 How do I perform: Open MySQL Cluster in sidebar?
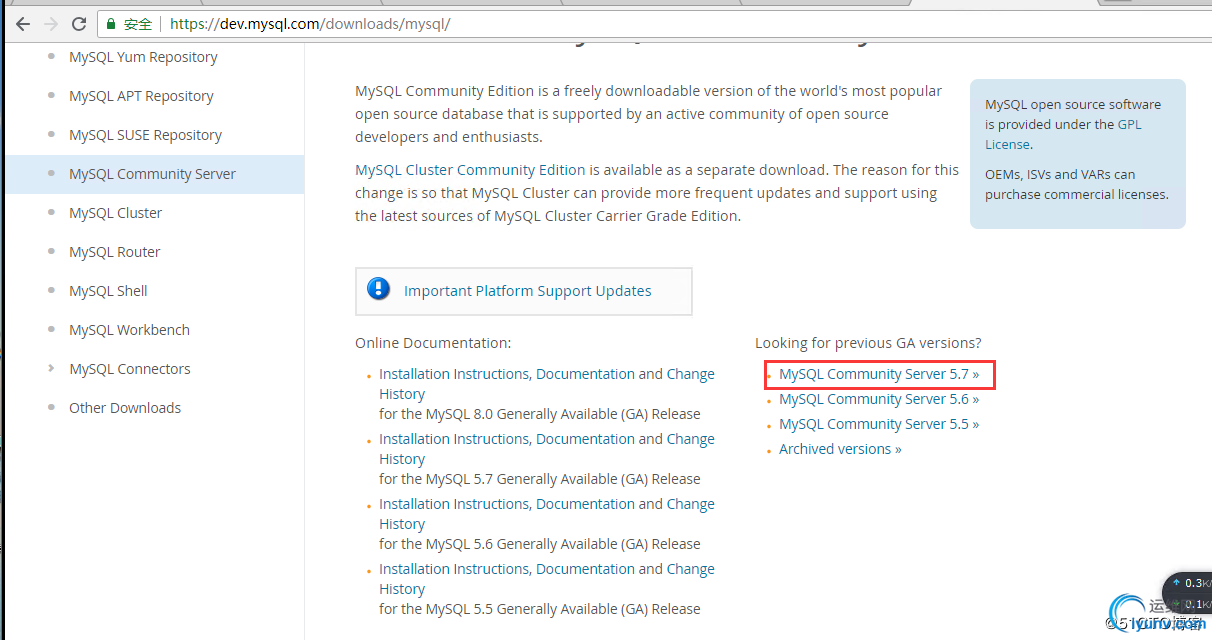115,213
